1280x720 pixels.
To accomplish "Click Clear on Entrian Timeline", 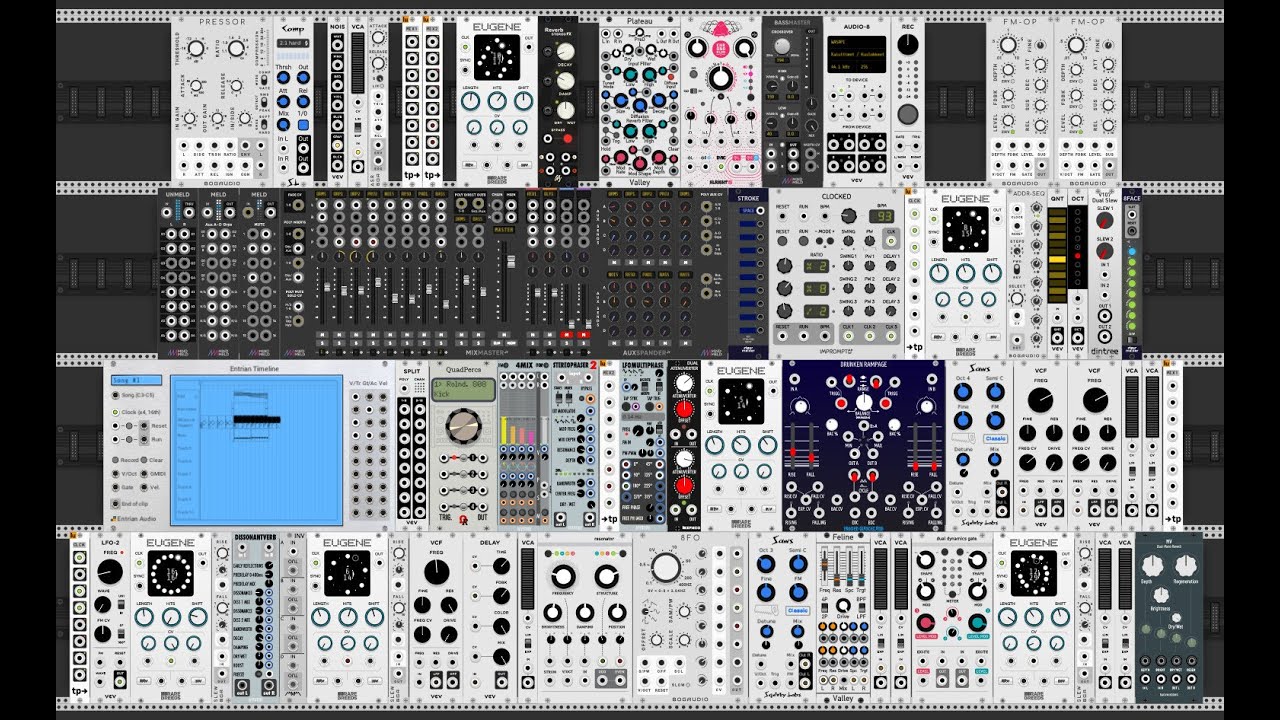I will coord(146,460).
